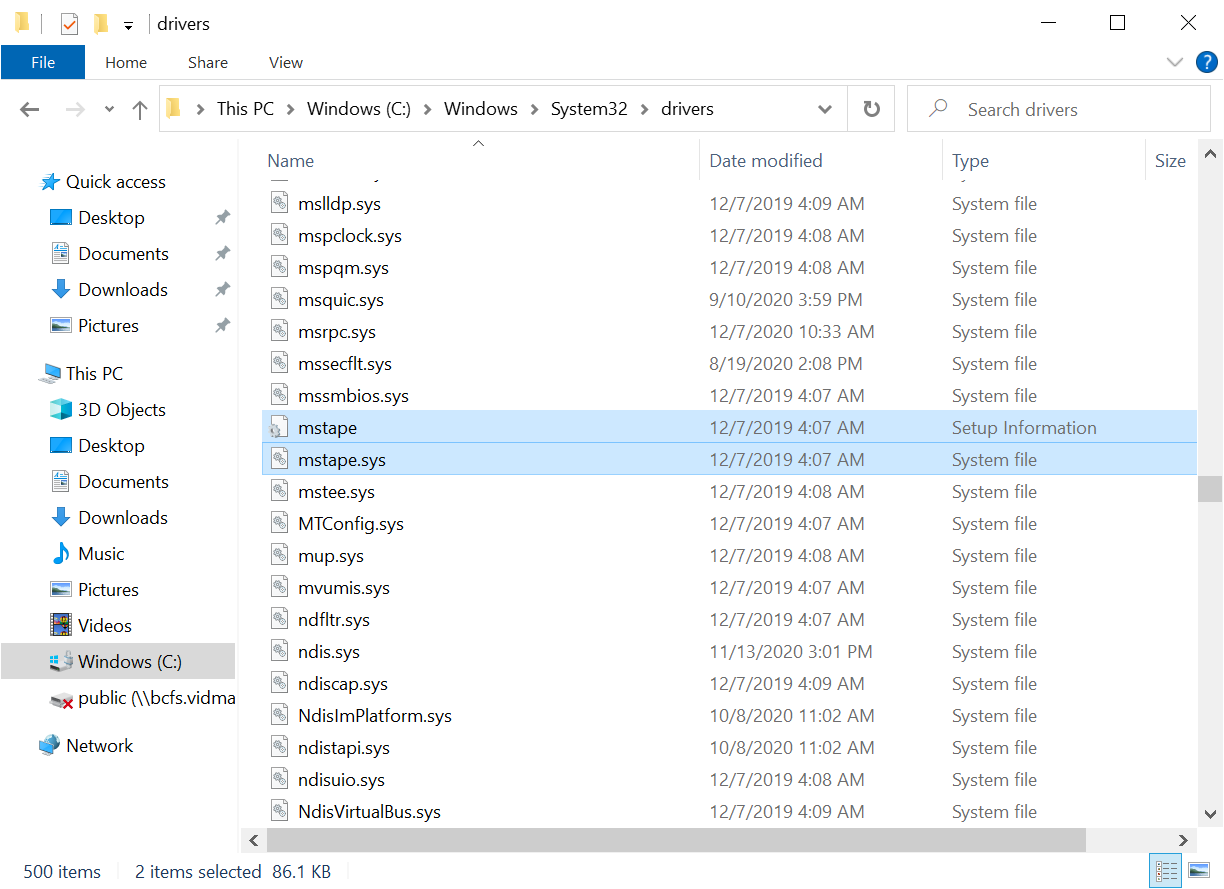The width and height of the screenshot is (1224, 889).
Task: Select This PC in navigation pane
Action: tap(94, 374)
